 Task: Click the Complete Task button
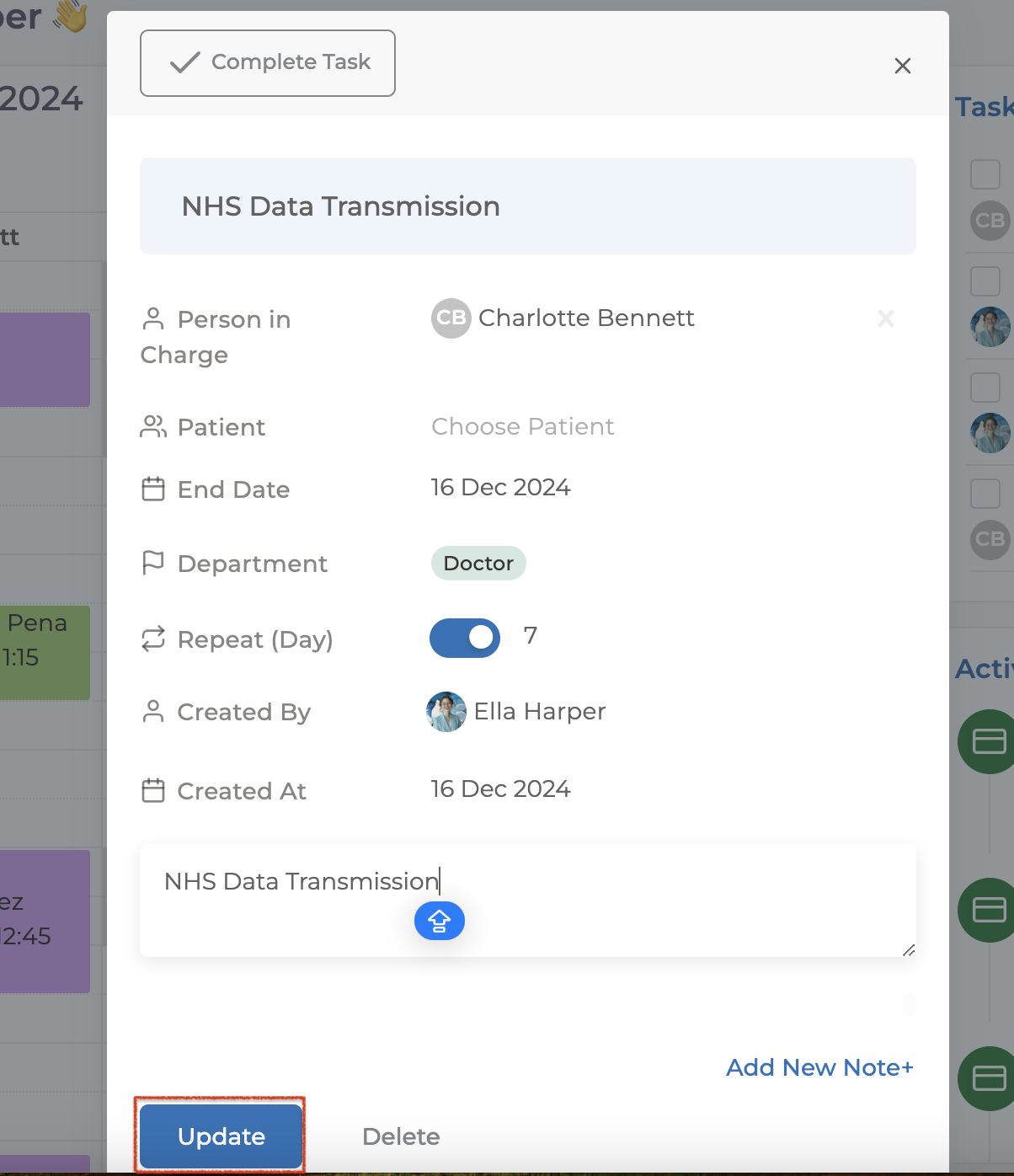[x=268, y=63]
